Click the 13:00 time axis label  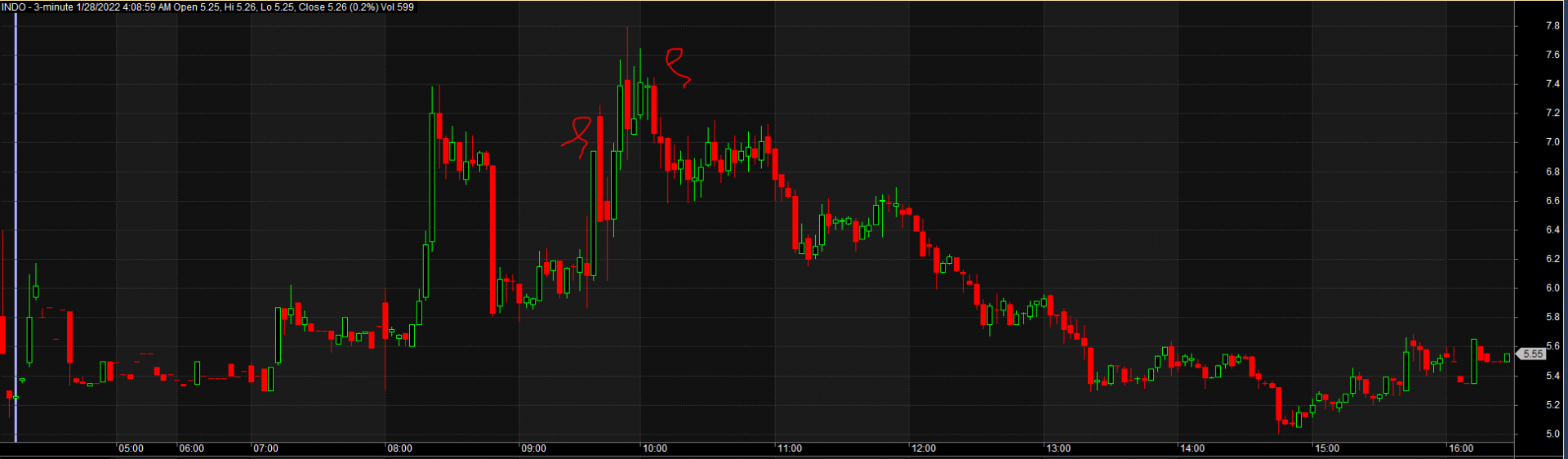click(x=1058, y=448)
